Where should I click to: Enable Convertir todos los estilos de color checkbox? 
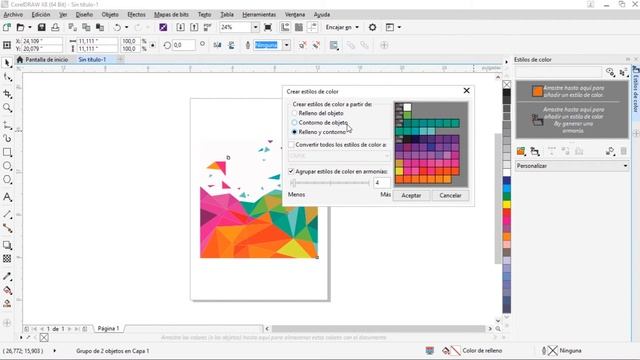coord(291,144)
